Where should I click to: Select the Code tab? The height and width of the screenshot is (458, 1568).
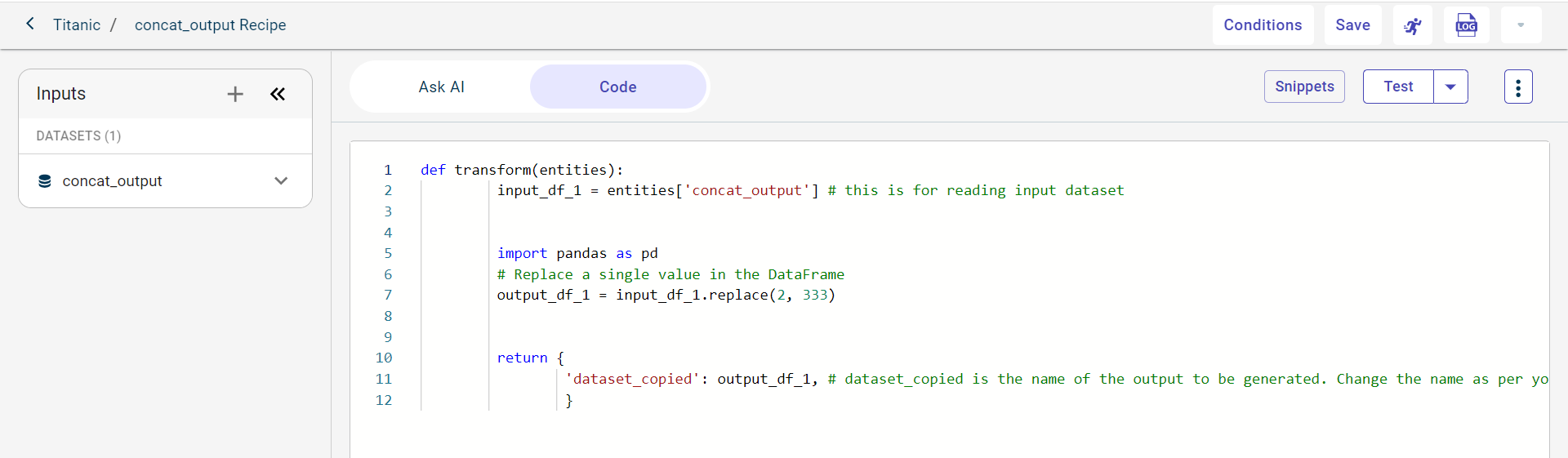click(x=617, y=87)
